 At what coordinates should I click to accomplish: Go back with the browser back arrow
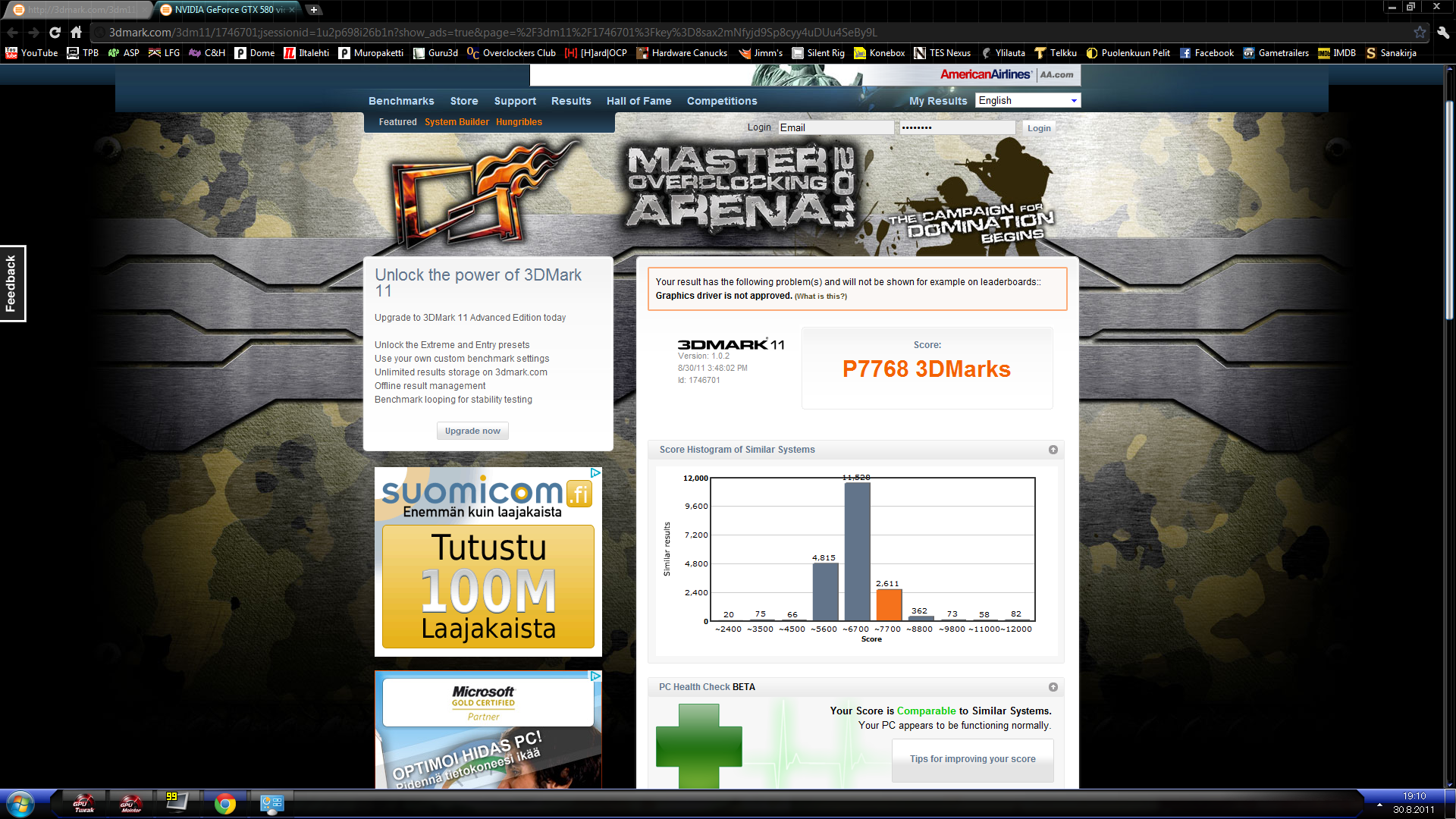pyautogui.click(x=12, y=33)
